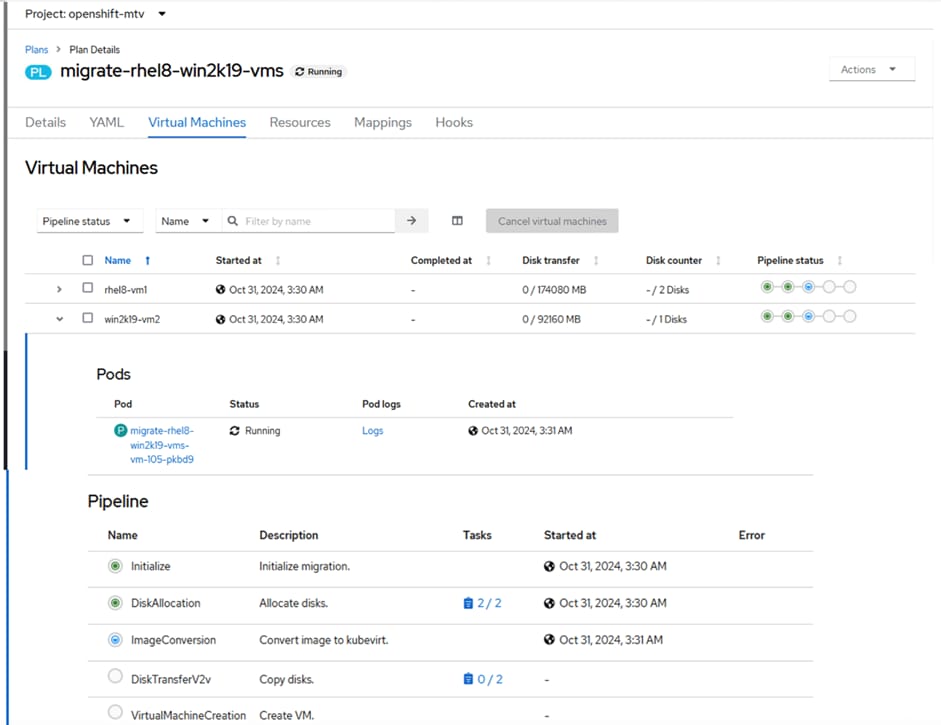Click globe icon in ImageConversion Started at

pyautogui.click(x=549, y=640)
